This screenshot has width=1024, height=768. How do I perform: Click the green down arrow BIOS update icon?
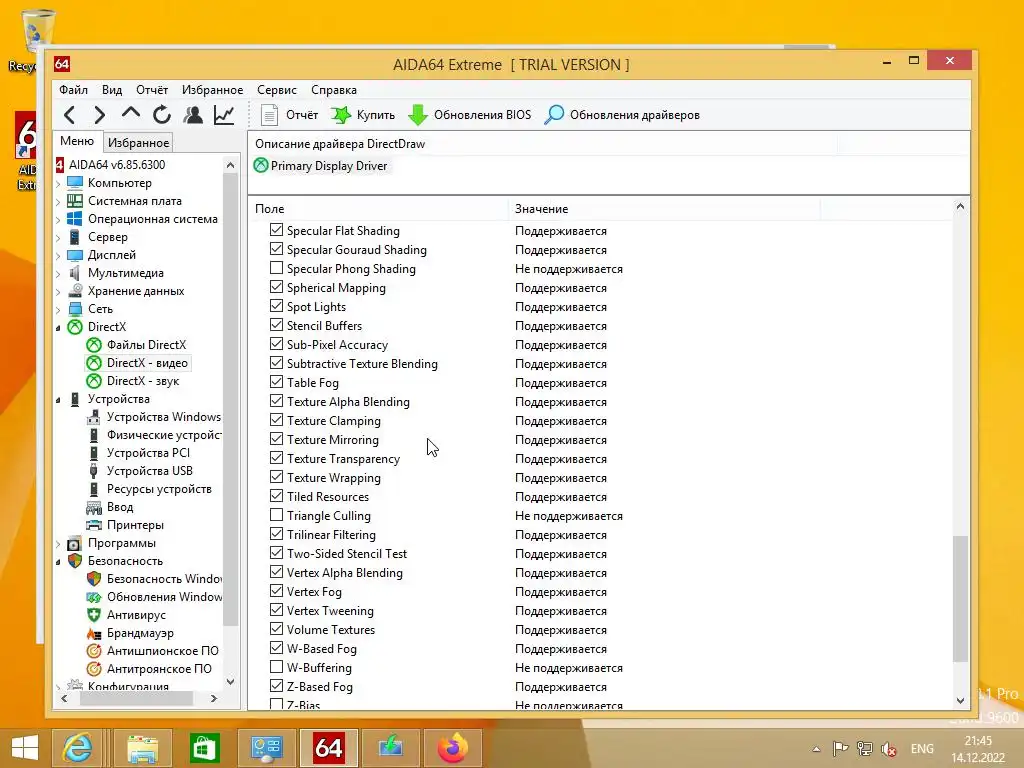point(417,115)
